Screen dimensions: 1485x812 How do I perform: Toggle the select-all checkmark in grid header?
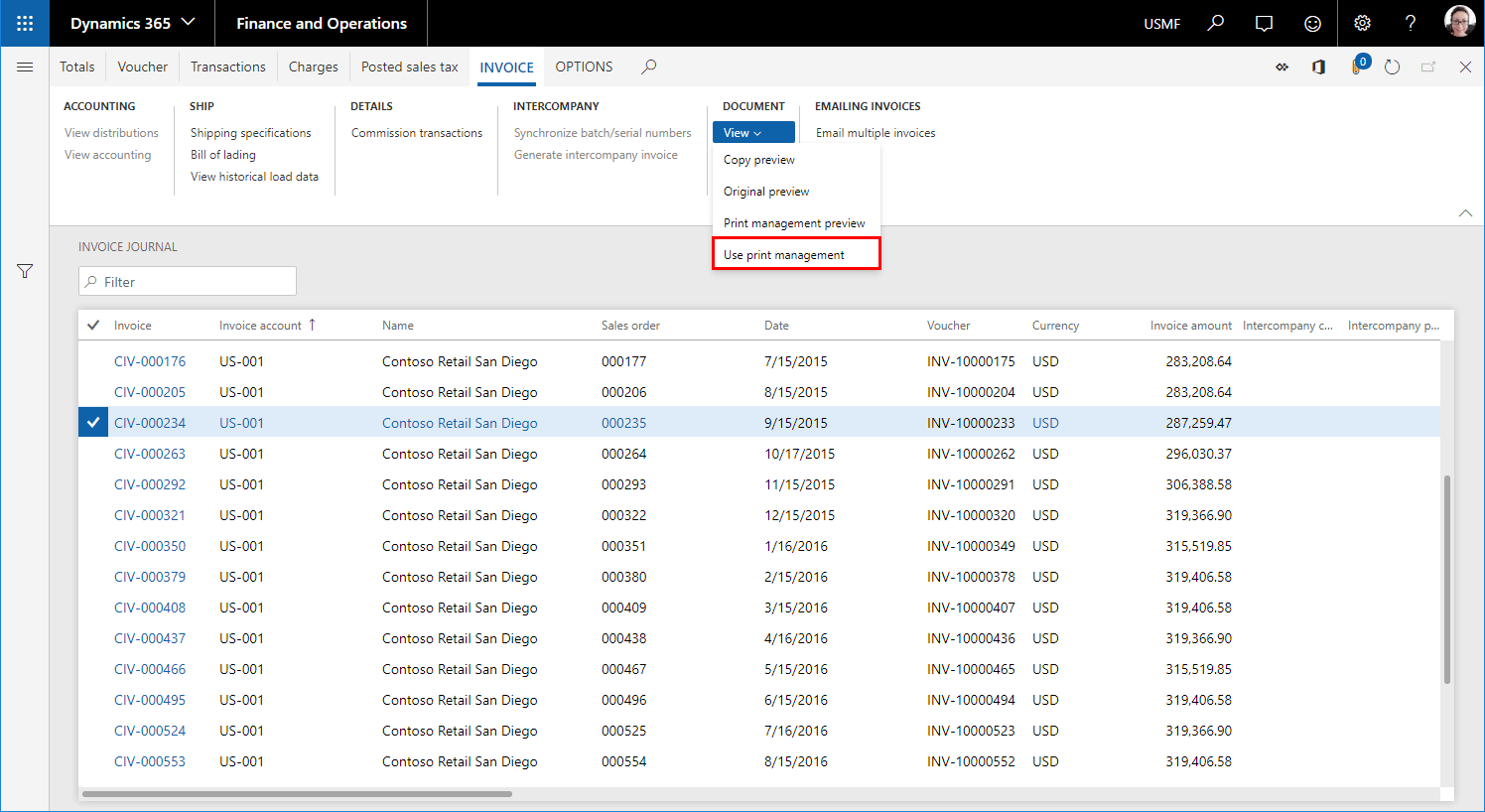(93, 325)
